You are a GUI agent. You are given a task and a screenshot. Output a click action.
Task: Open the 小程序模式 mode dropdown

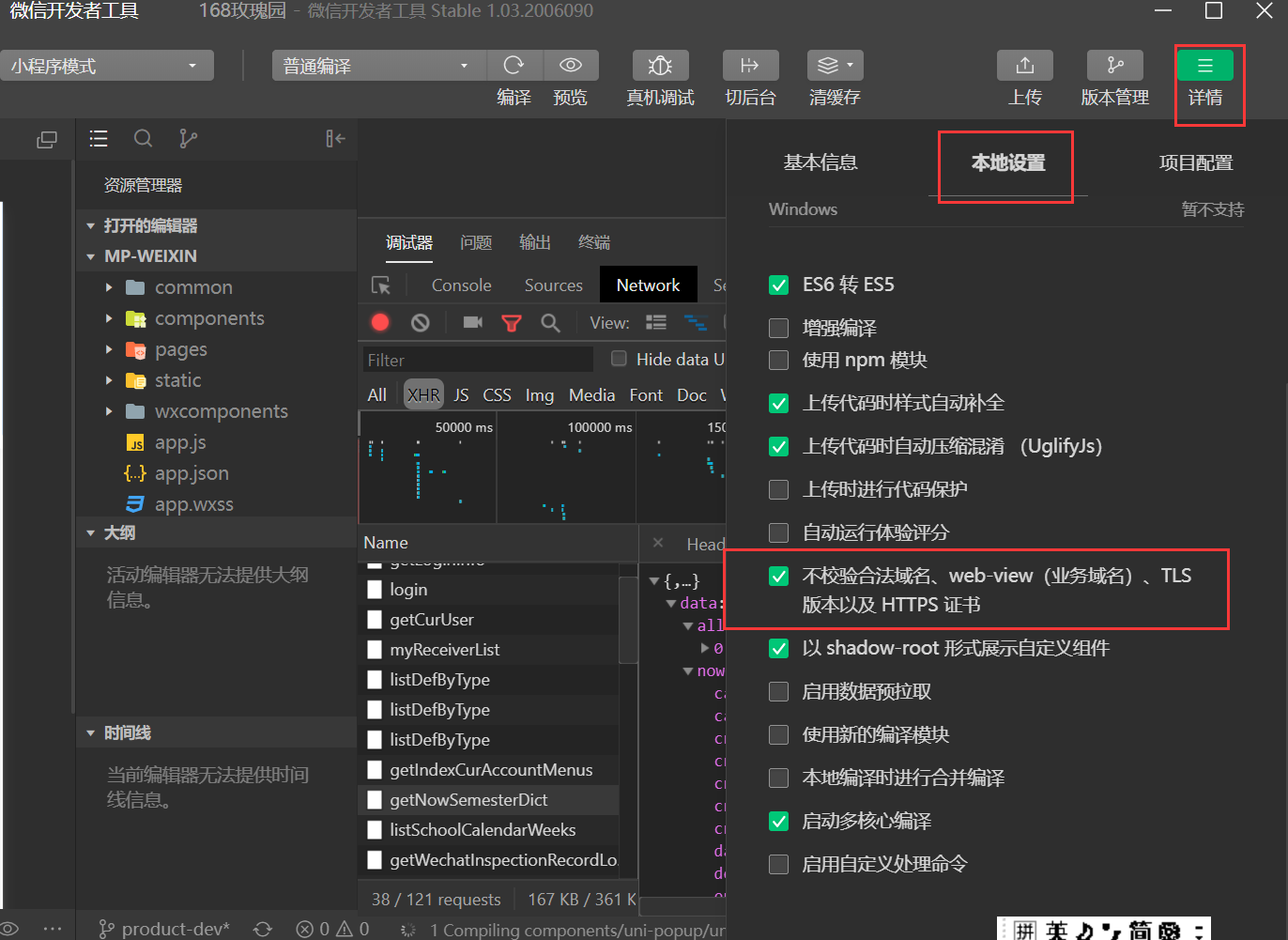(106, 65)
